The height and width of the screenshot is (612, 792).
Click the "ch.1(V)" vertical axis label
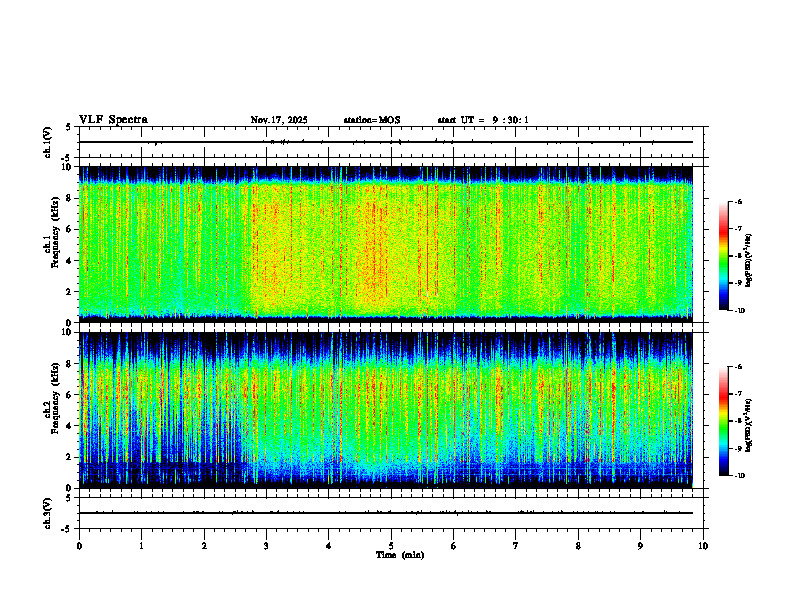click(x=48, y=142)
